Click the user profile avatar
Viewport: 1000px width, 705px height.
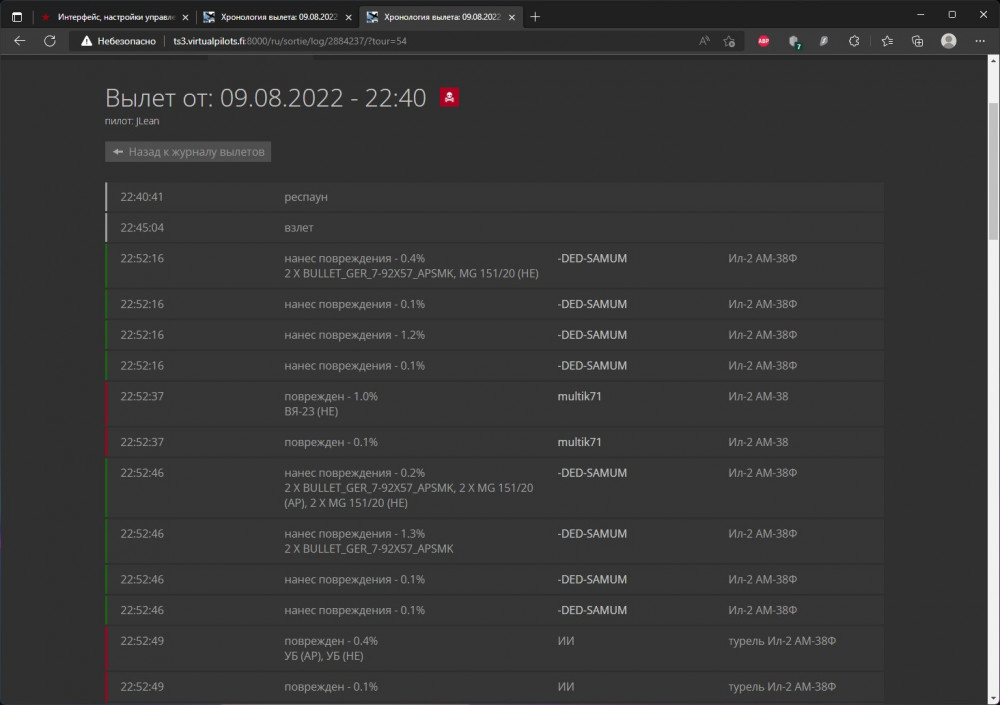pyautogui.click(x=948, y=41)
